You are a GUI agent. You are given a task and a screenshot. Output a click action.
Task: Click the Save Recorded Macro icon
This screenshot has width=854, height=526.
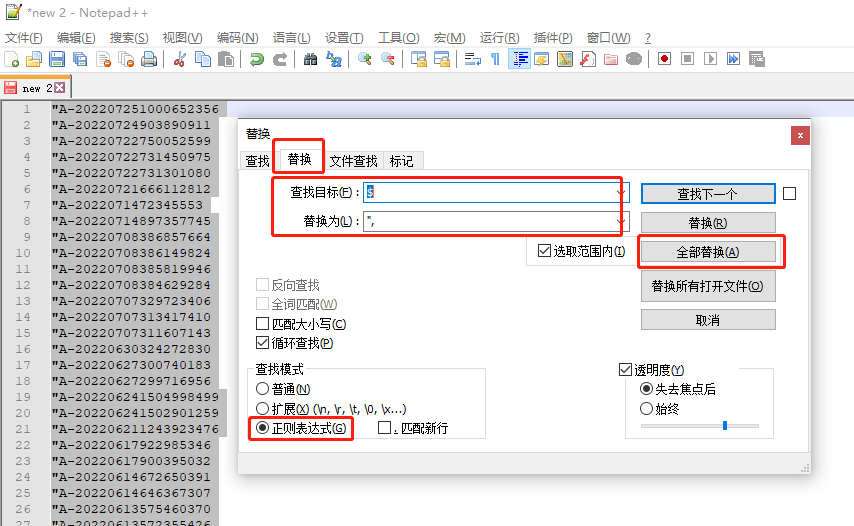[x=757, y=59]
